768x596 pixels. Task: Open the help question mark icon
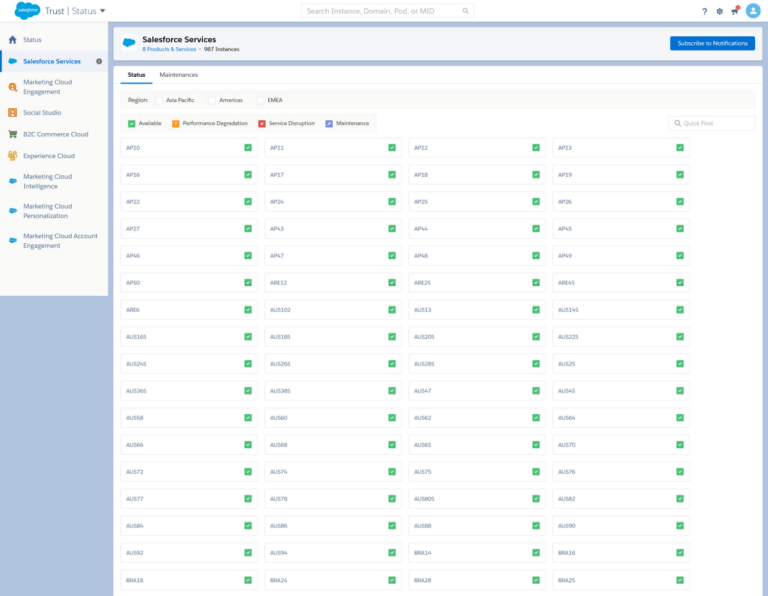tap(704, 11)
